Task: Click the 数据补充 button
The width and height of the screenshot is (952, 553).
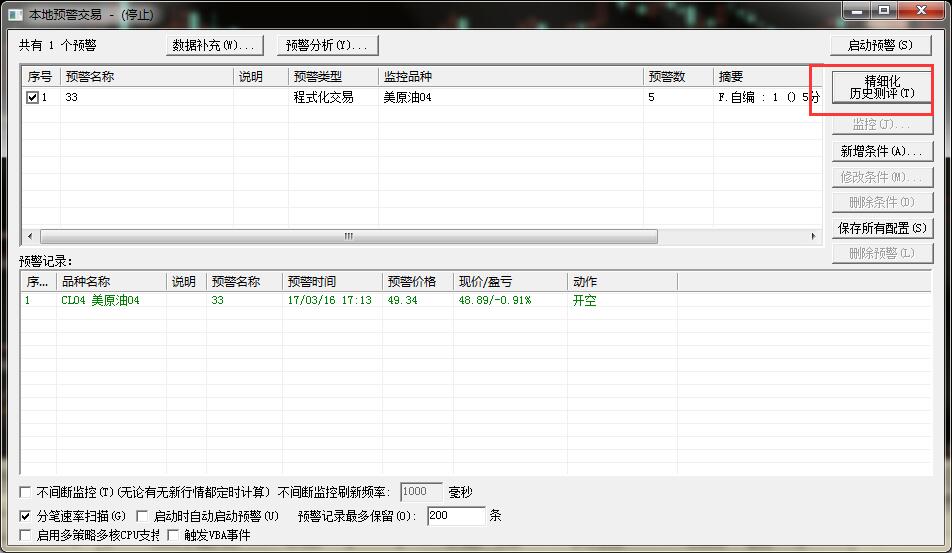Action: click(216, 45)
